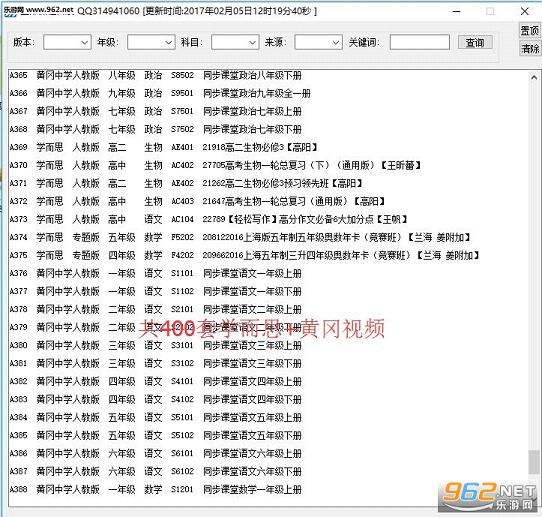Click code S1201 in row A388
Screen dimensions: 542x517
tap(182, 489)
